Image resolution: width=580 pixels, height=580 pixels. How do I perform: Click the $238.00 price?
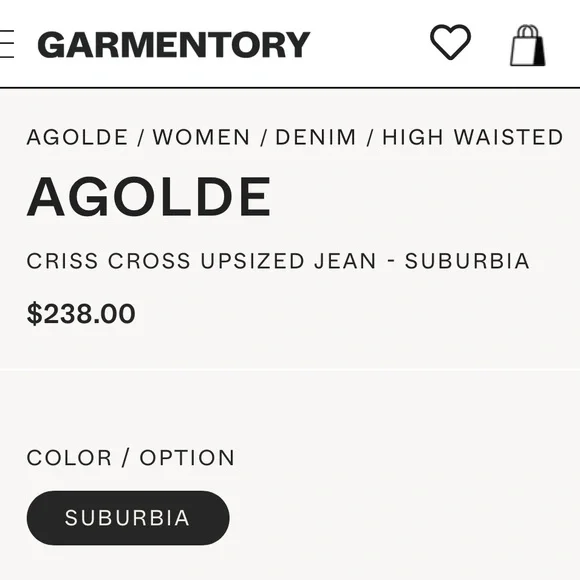[x=81, y=314]
